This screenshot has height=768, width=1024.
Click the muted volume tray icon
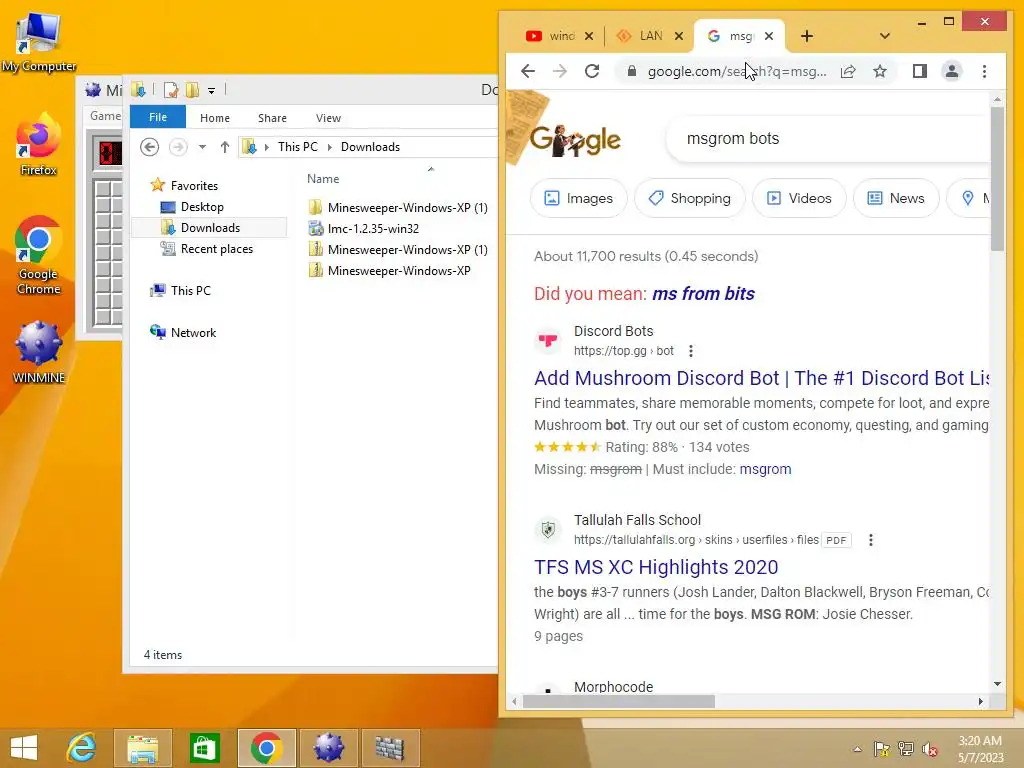tap(929, 749)
